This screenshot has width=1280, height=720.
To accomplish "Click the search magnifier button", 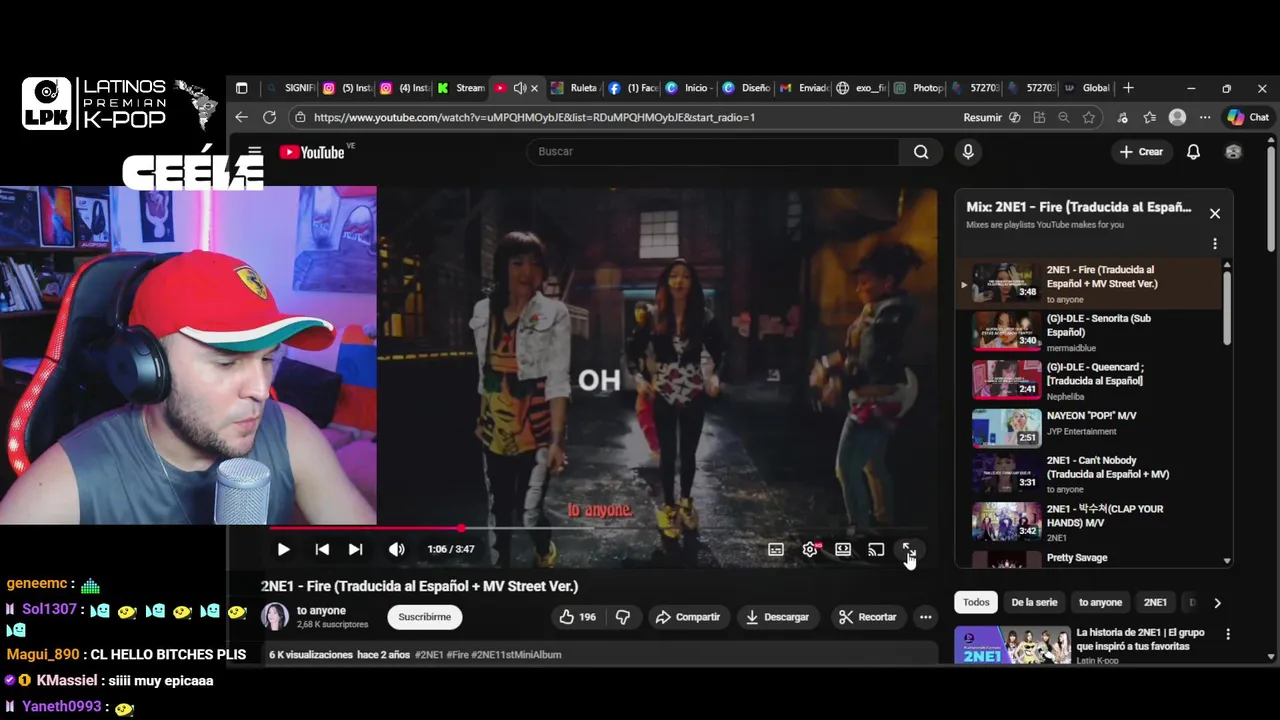I will (x=921, y=152).
